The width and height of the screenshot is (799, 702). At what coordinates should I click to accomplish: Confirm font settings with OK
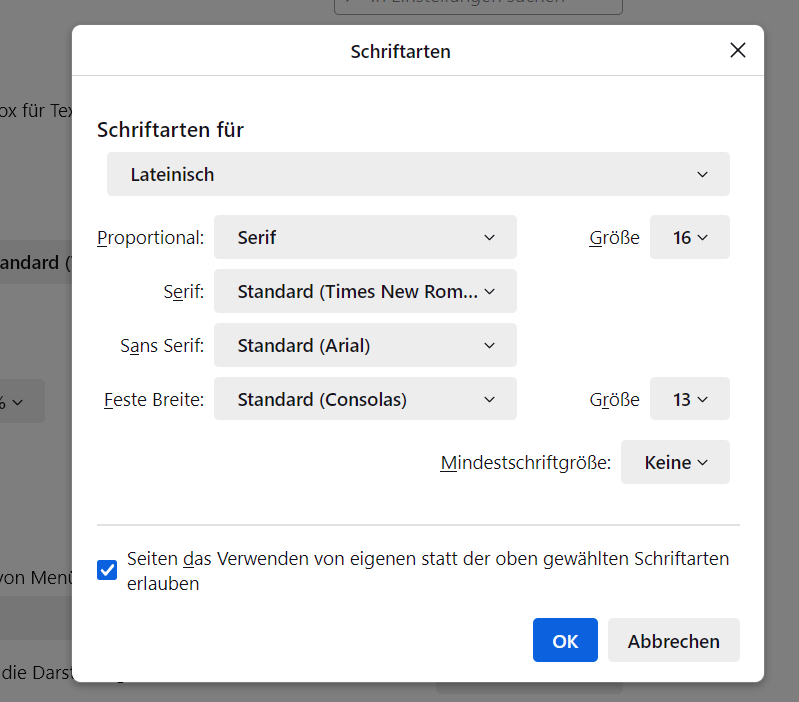coord(565,641)
